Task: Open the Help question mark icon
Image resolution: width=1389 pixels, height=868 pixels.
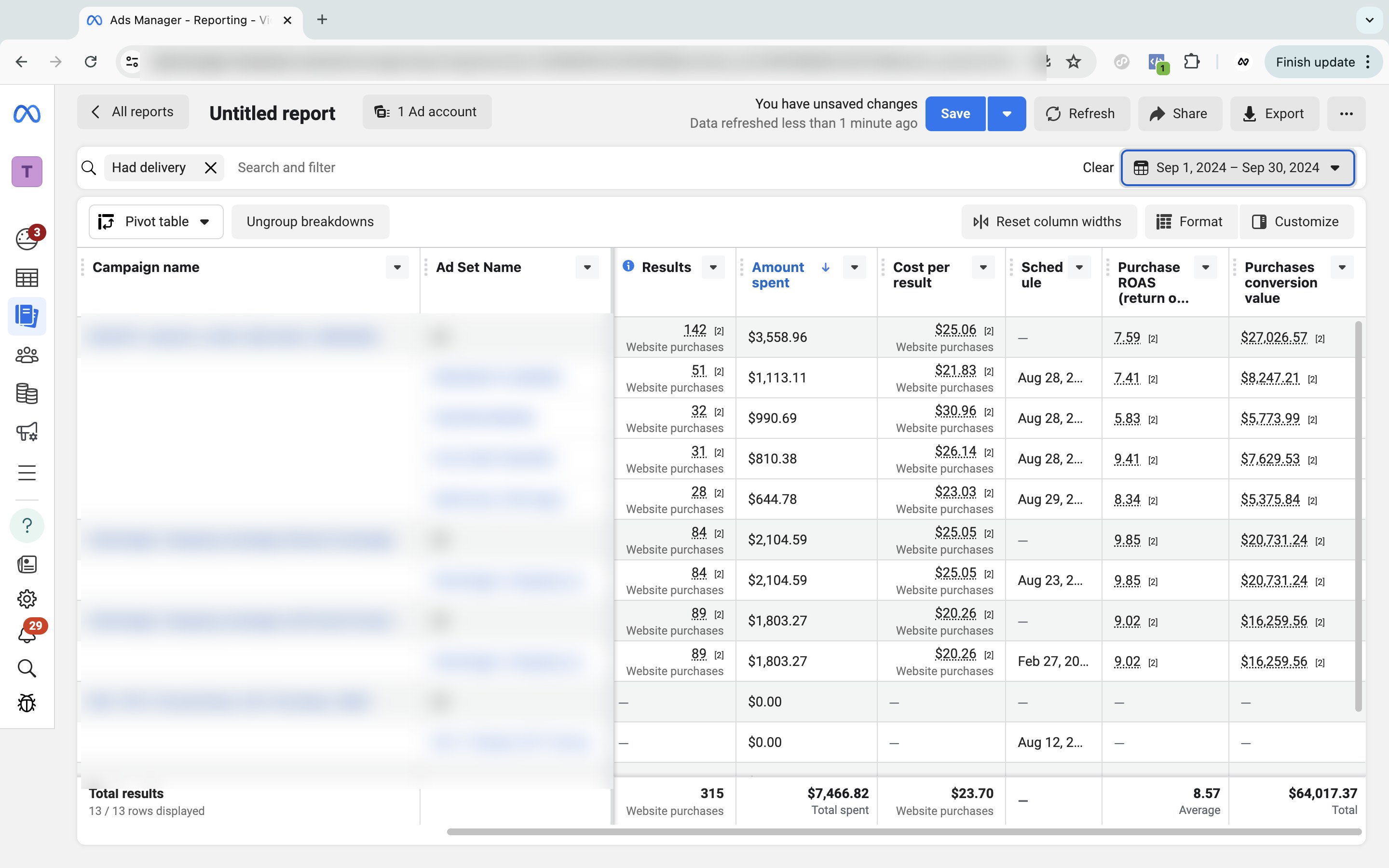Action: tap(27, 525)
